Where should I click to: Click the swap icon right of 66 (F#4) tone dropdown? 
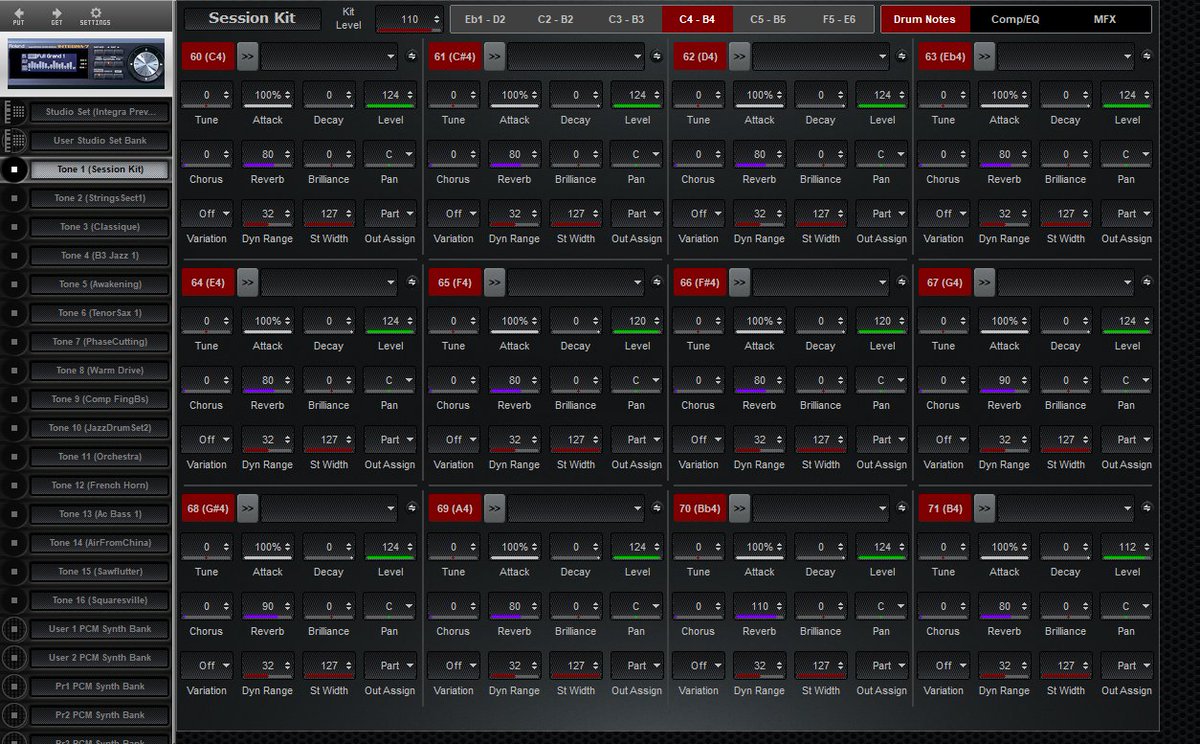pyautogui.click(x=902, y=282)
